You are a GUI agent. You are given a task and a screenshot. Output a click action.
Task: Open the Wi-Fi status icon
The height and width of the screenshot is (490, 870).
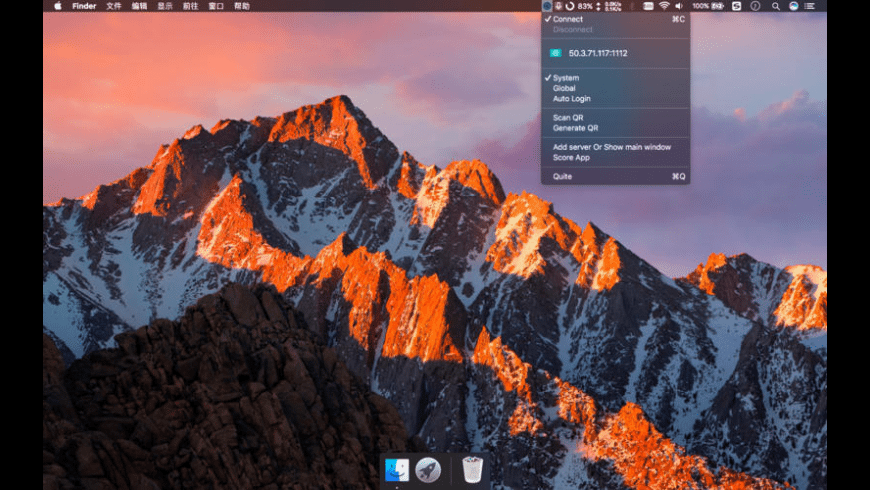(x=664, y=6)
